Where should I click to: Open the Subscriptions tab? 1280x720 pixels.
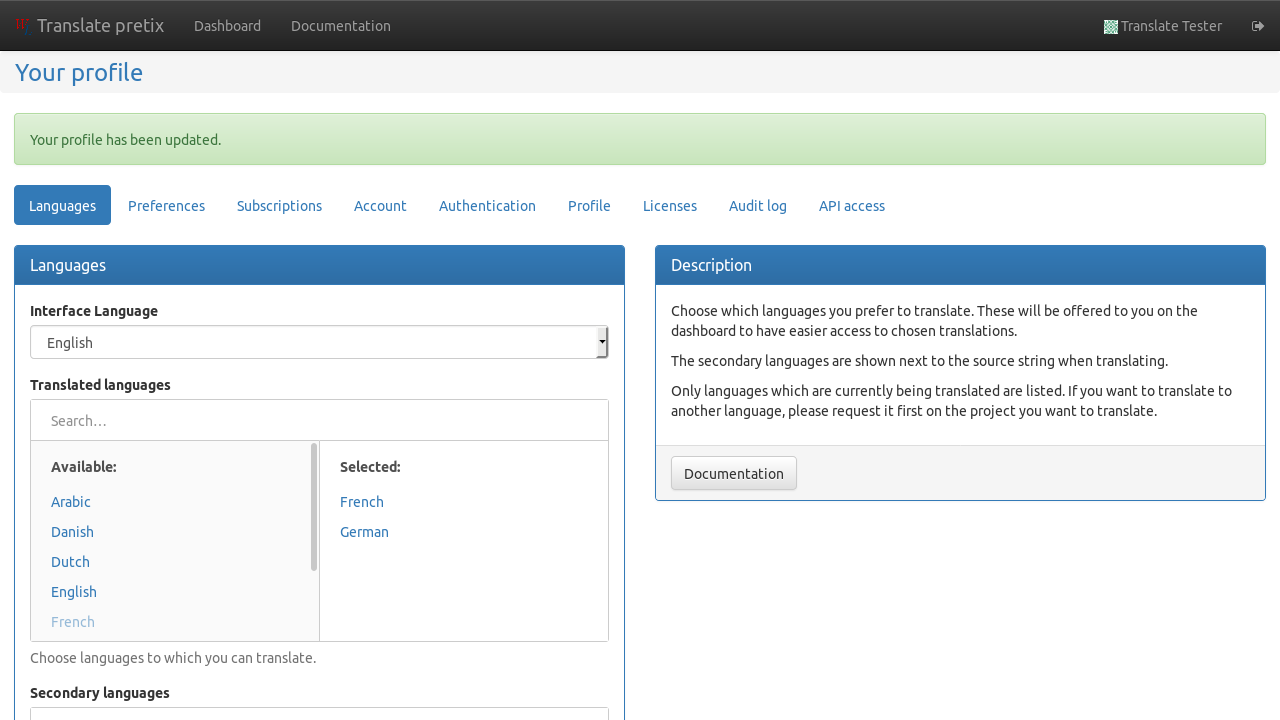(279, 206)
